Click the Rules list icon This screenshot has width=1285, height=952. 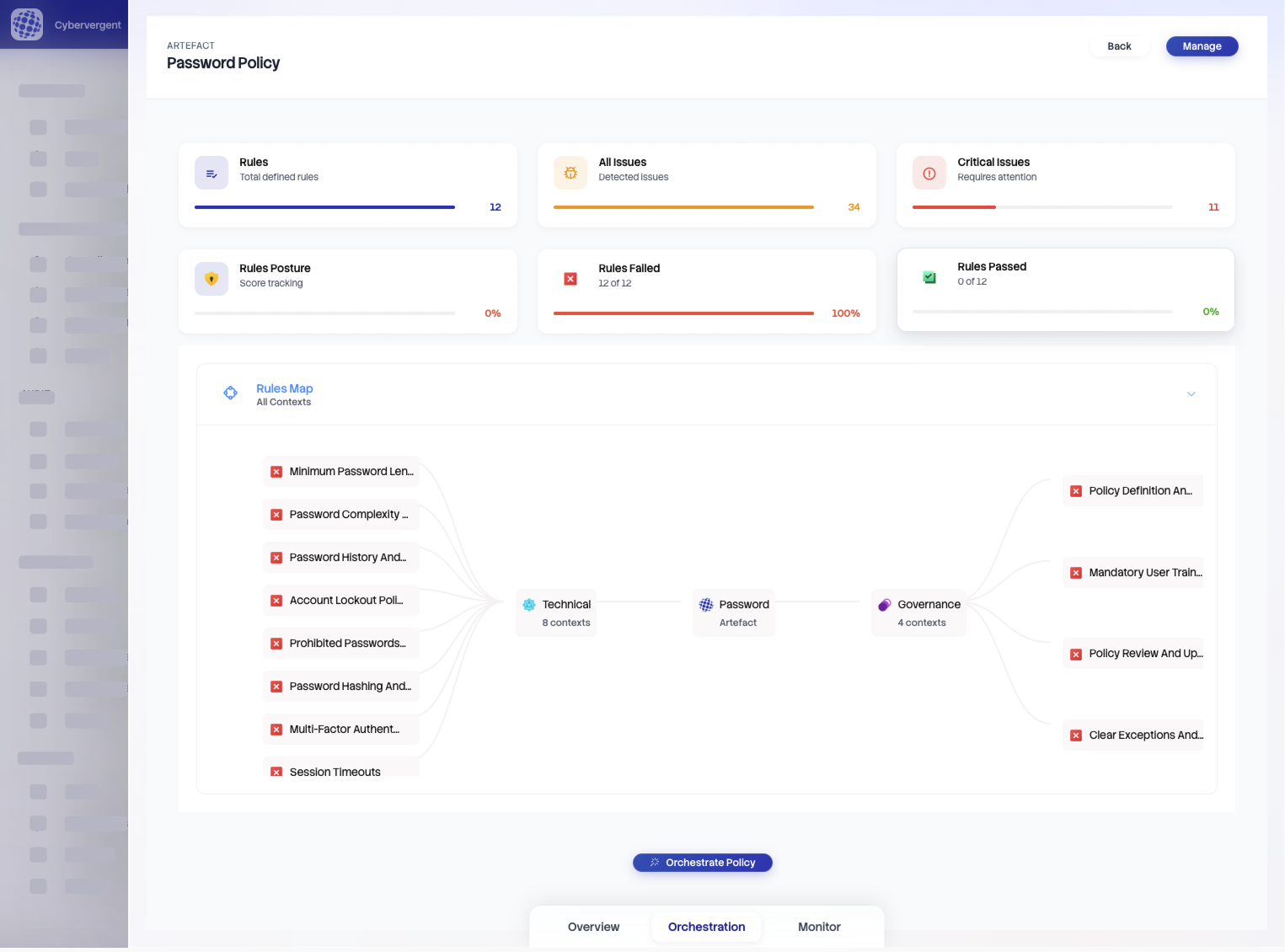211,173
